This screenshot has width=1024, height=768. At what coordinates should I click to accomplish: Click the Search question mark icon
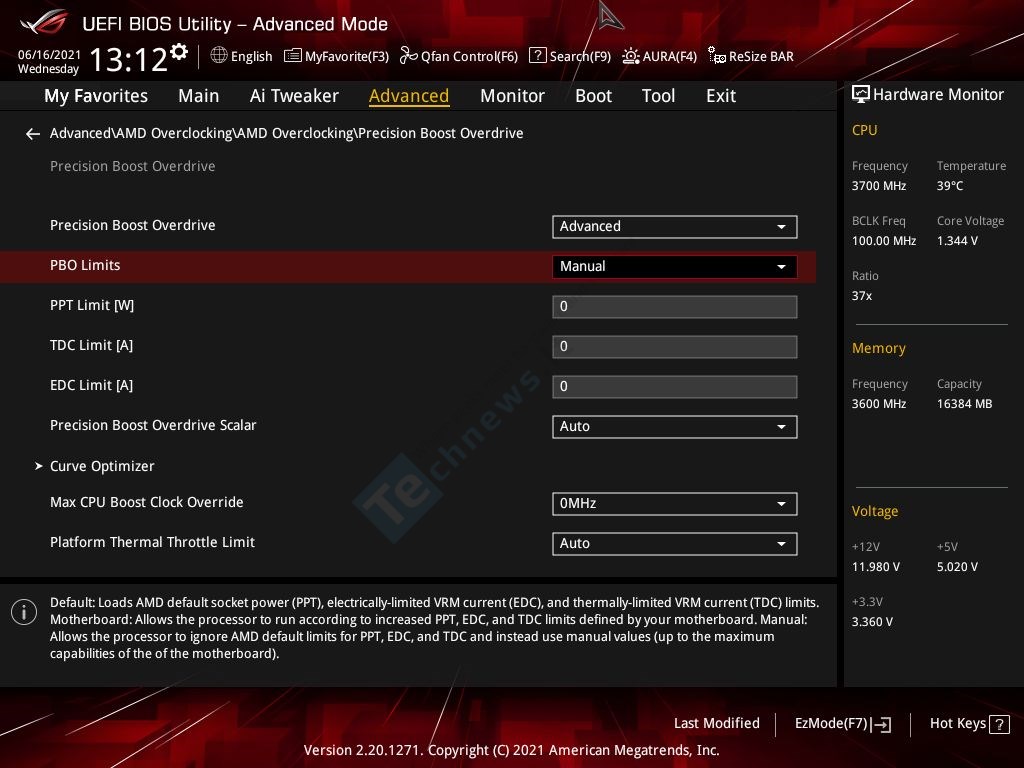(537, 56)
